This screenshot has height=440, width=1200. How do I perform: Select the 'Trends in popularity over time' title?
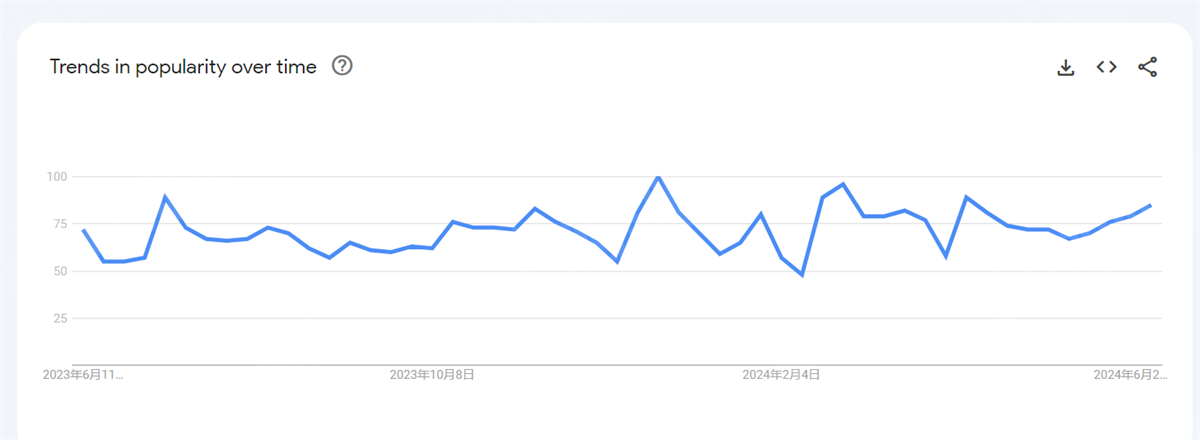point(183,67)
